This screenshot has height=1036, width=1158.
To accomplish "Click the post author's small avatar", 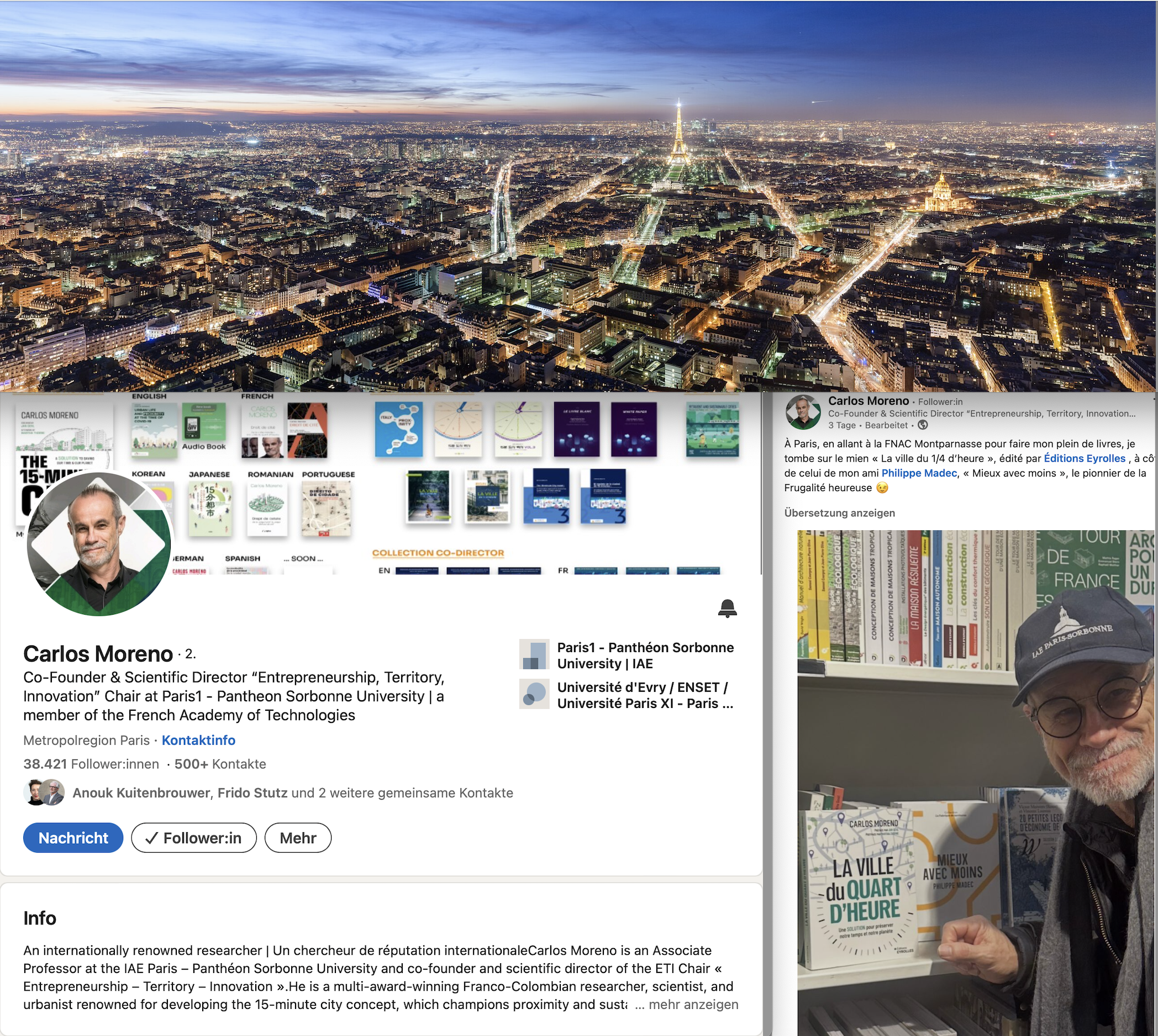I will [802, 412].
